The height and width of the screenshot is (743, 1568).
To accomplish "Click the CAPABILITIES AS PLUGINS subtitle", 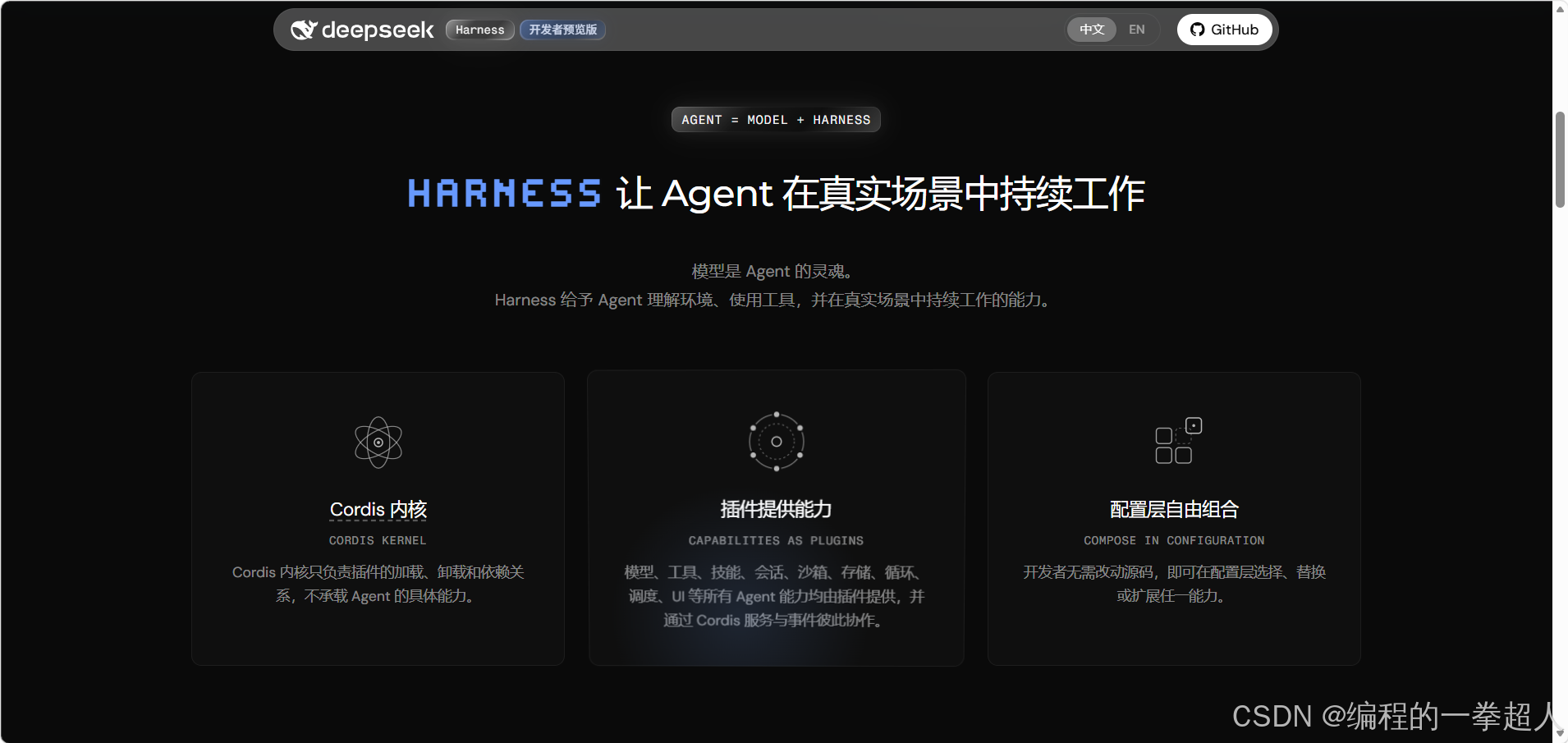I will tap(776, 540).
